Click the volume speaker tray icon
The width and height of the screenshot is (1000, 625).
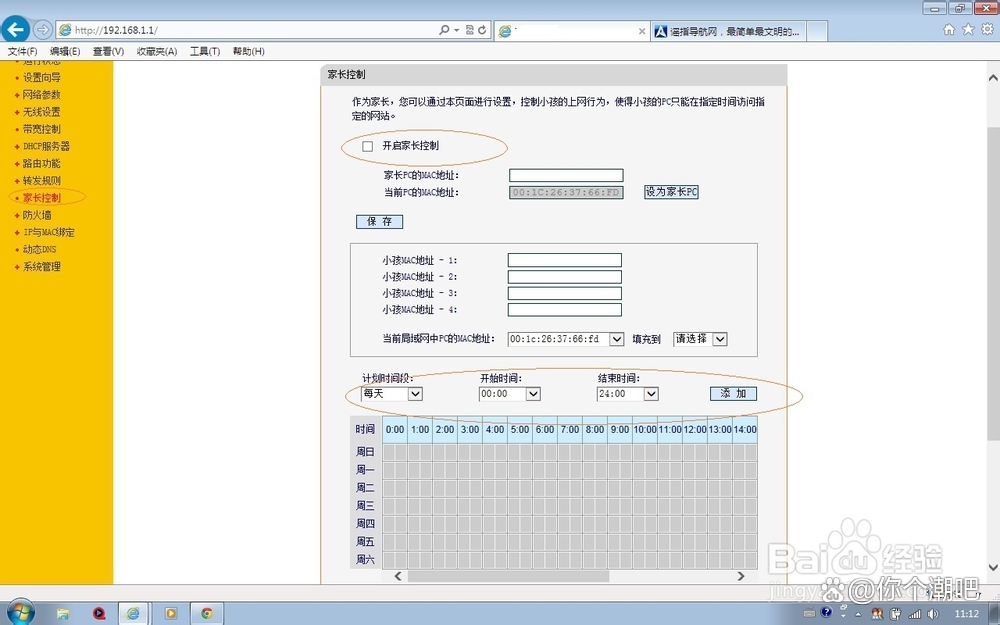click(933, 614)
